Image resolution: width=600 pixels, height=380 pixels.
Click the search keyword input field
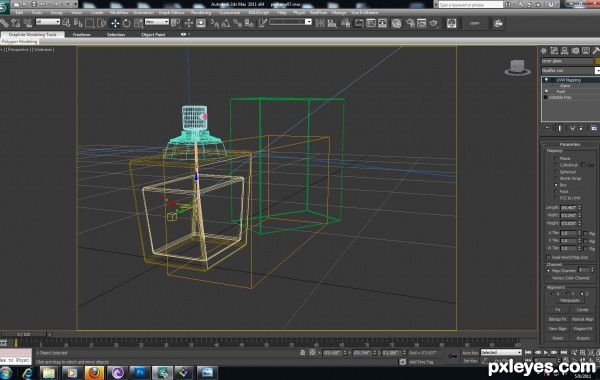pyautogui.click(x=470, y=5)
